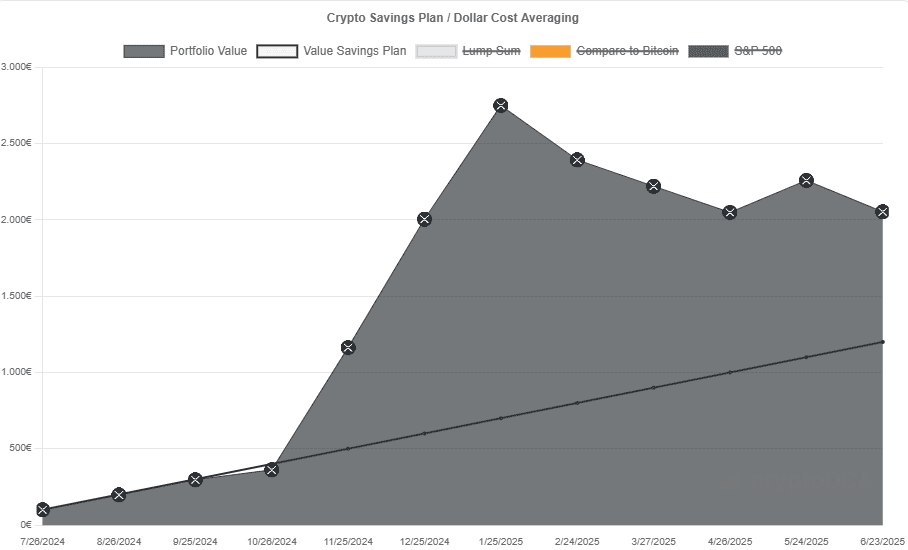
Task: Select portfolio data point at 4/26/2025
Action: (x=730, y=212)
